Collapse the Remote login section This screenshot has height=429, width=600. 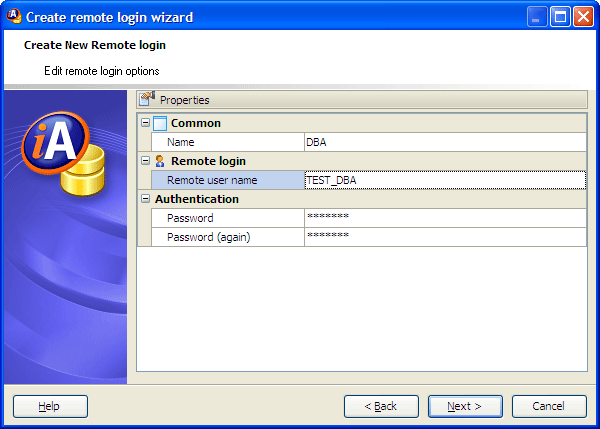(146, 160)
